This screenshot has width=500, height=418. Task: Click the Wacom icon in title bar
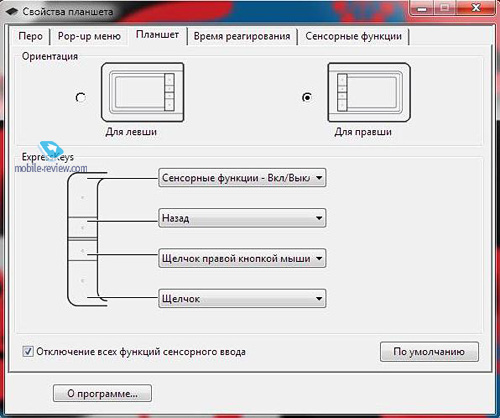click(x=12, y=12)
